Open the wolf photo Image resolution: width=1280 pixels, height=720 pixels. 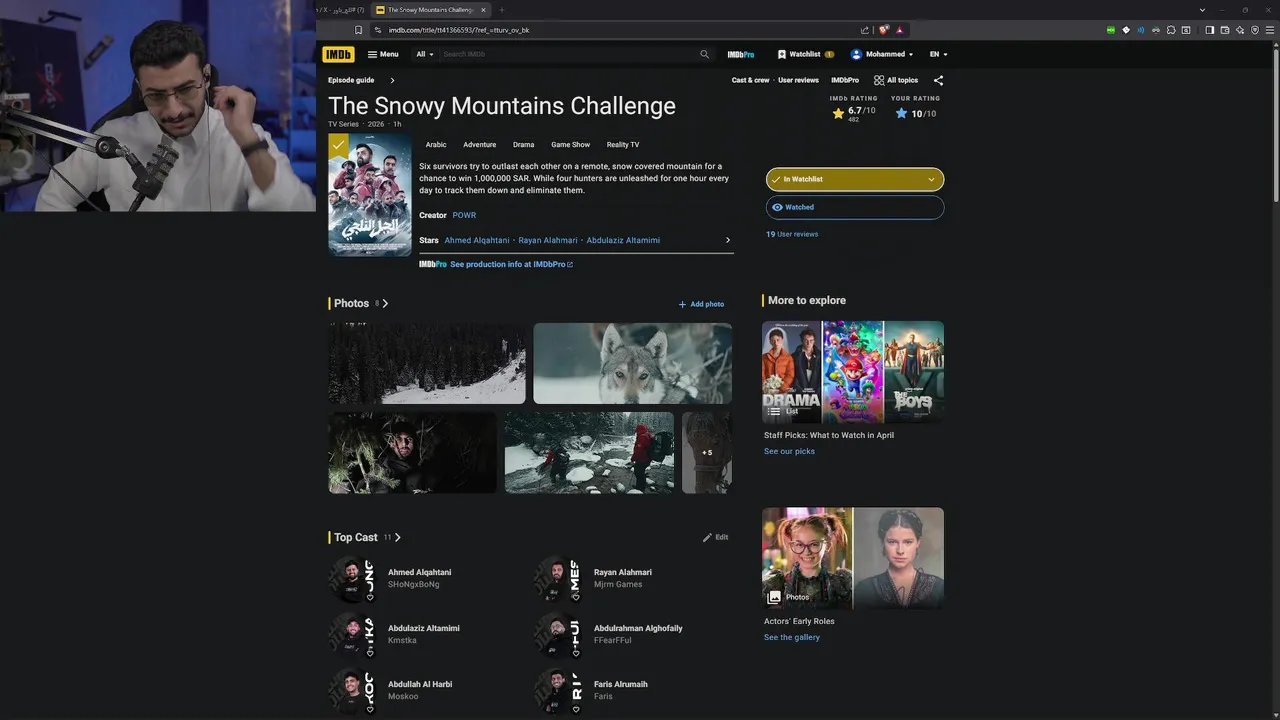click(632, 363)
